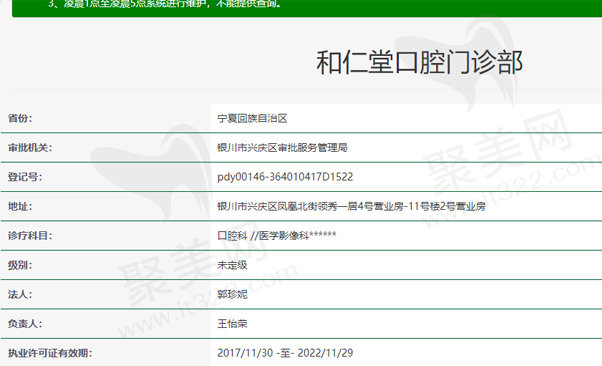Click the 法人 label
Image resolution: width=602 pixels, height=366 pixels.
click(x=20, y=295)
